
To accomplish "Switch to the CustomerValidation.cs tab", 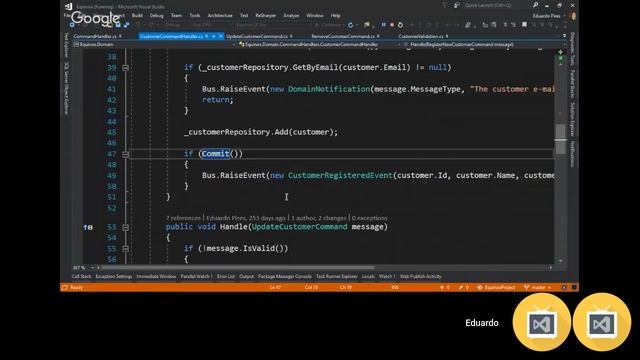I will point(421,36).
